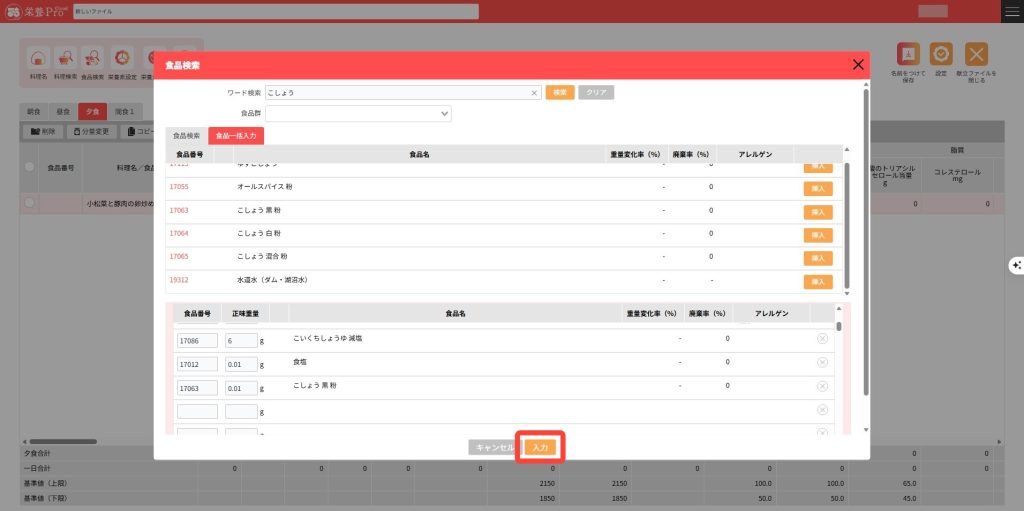This screenshot has width=1024, height=511.
Task: Click the sparkle assistant icon on right edge
Action: [1016, 264]
